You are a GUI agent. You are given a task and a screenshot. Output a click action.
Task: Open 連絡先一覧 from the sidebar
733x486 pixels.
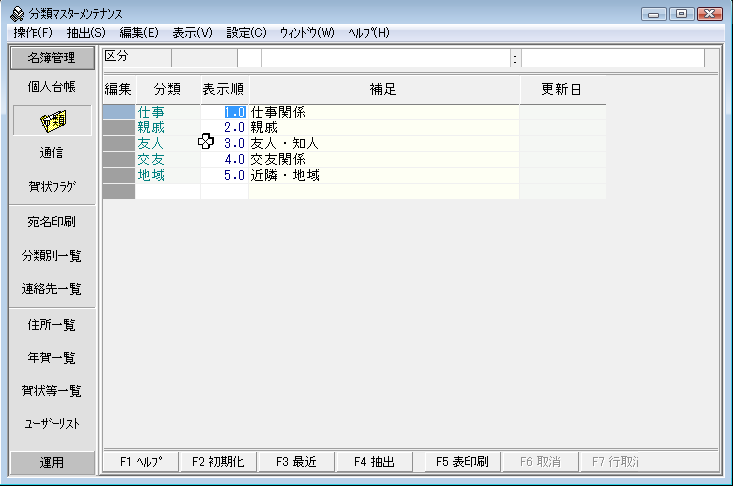[x=52, y=289]
